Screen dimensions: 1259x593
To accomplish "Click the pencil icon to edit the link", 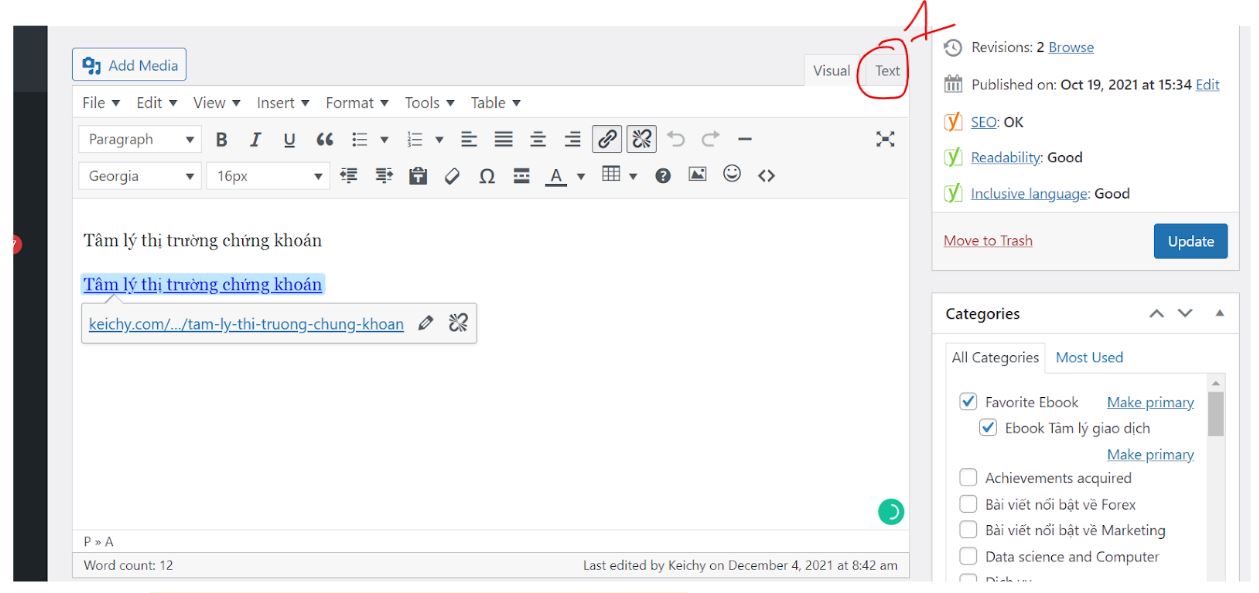I will tap(426, 323).
